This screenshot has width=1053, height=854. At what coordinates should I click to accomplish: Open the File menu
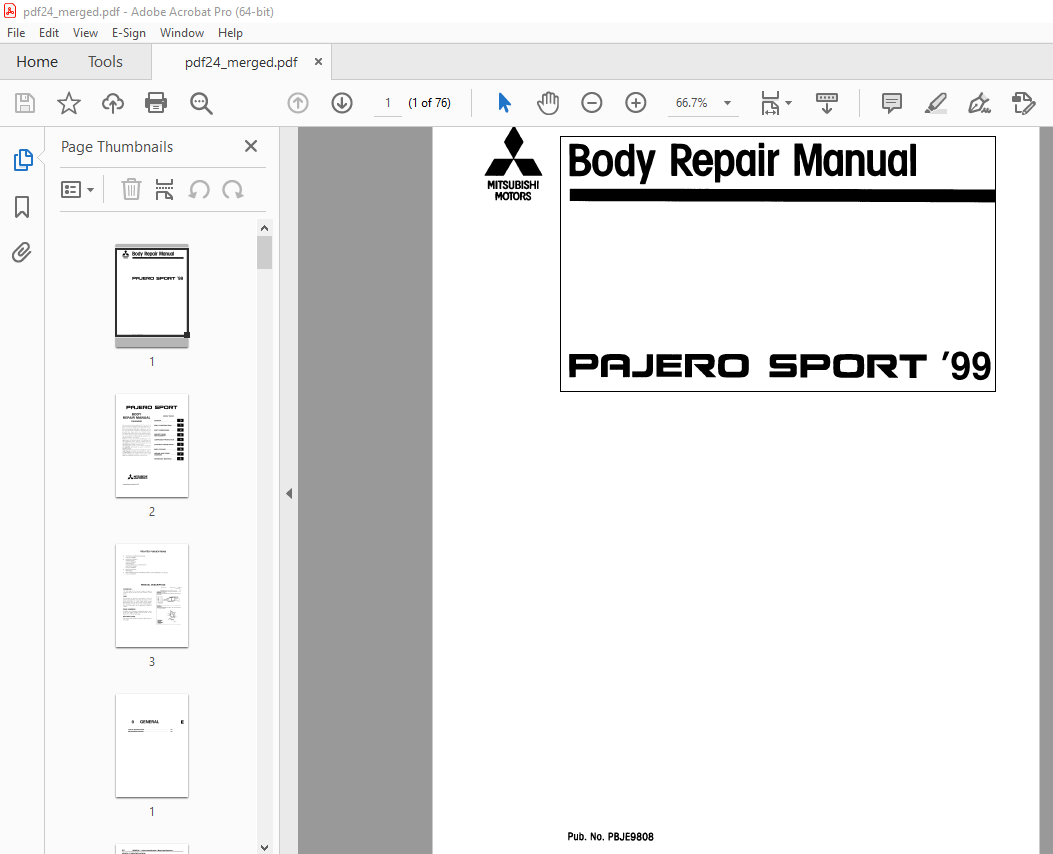point(16,33)
